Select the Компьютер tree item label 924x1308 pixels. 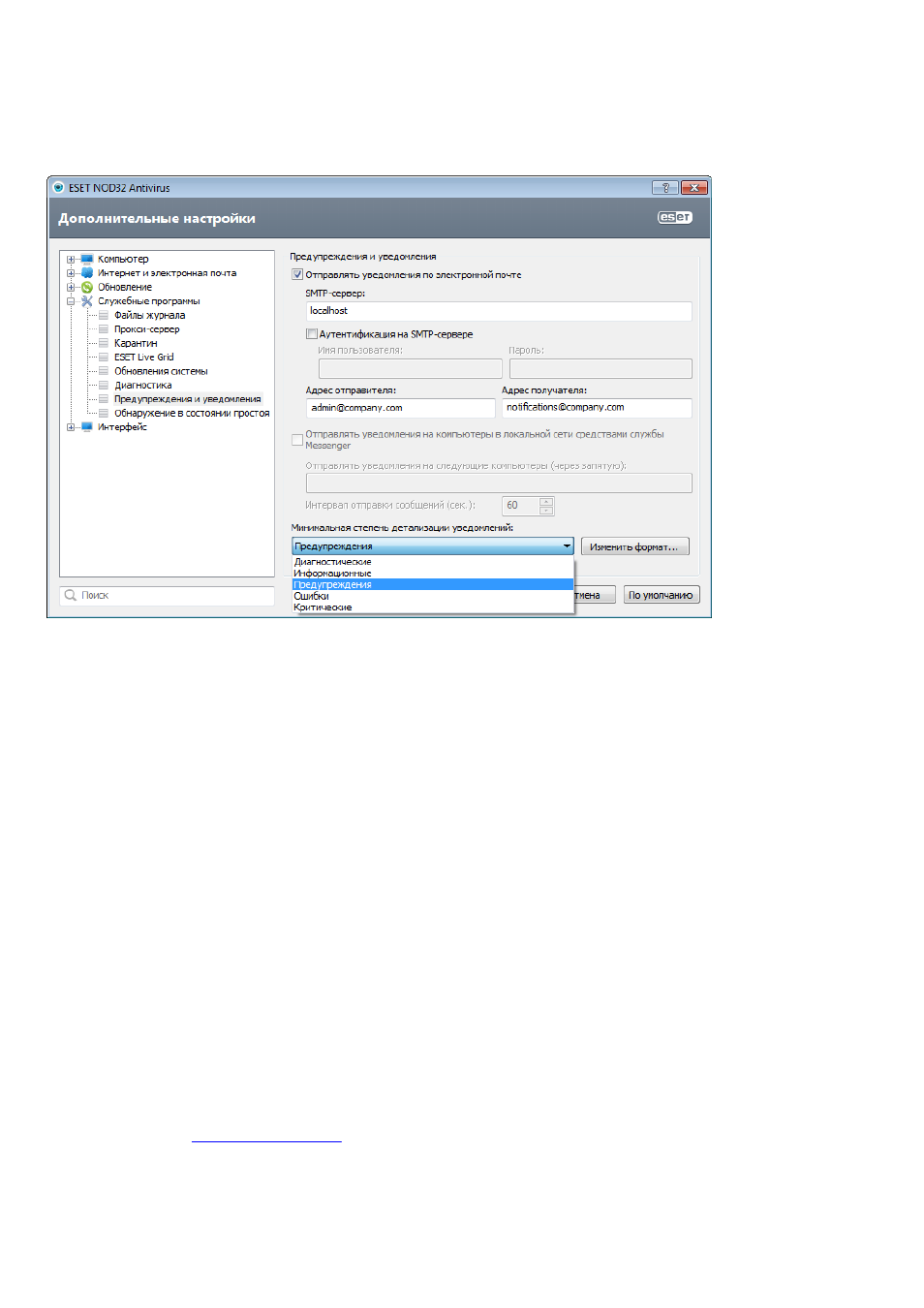click(123, 260)
